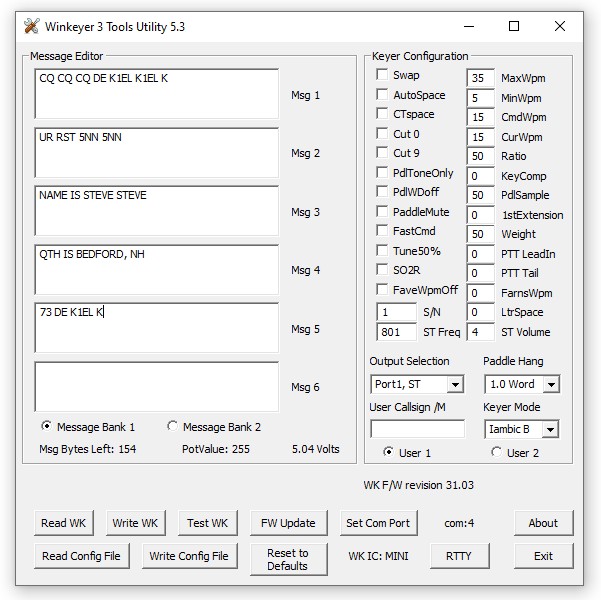Click Read Config File button

(81, 556)
